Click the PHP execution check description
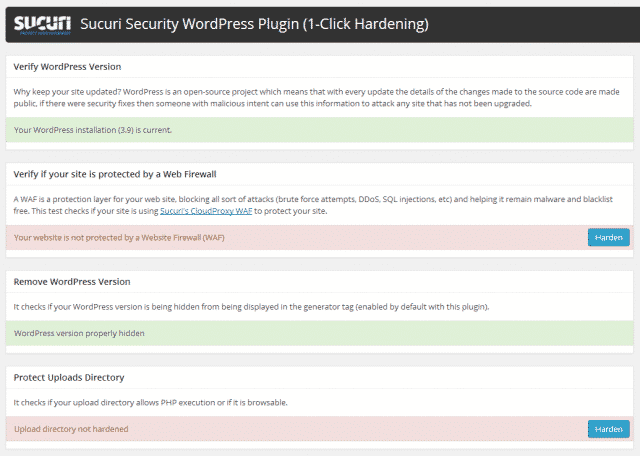This screenshot has height=456, width=640. [x=150, y=403]
